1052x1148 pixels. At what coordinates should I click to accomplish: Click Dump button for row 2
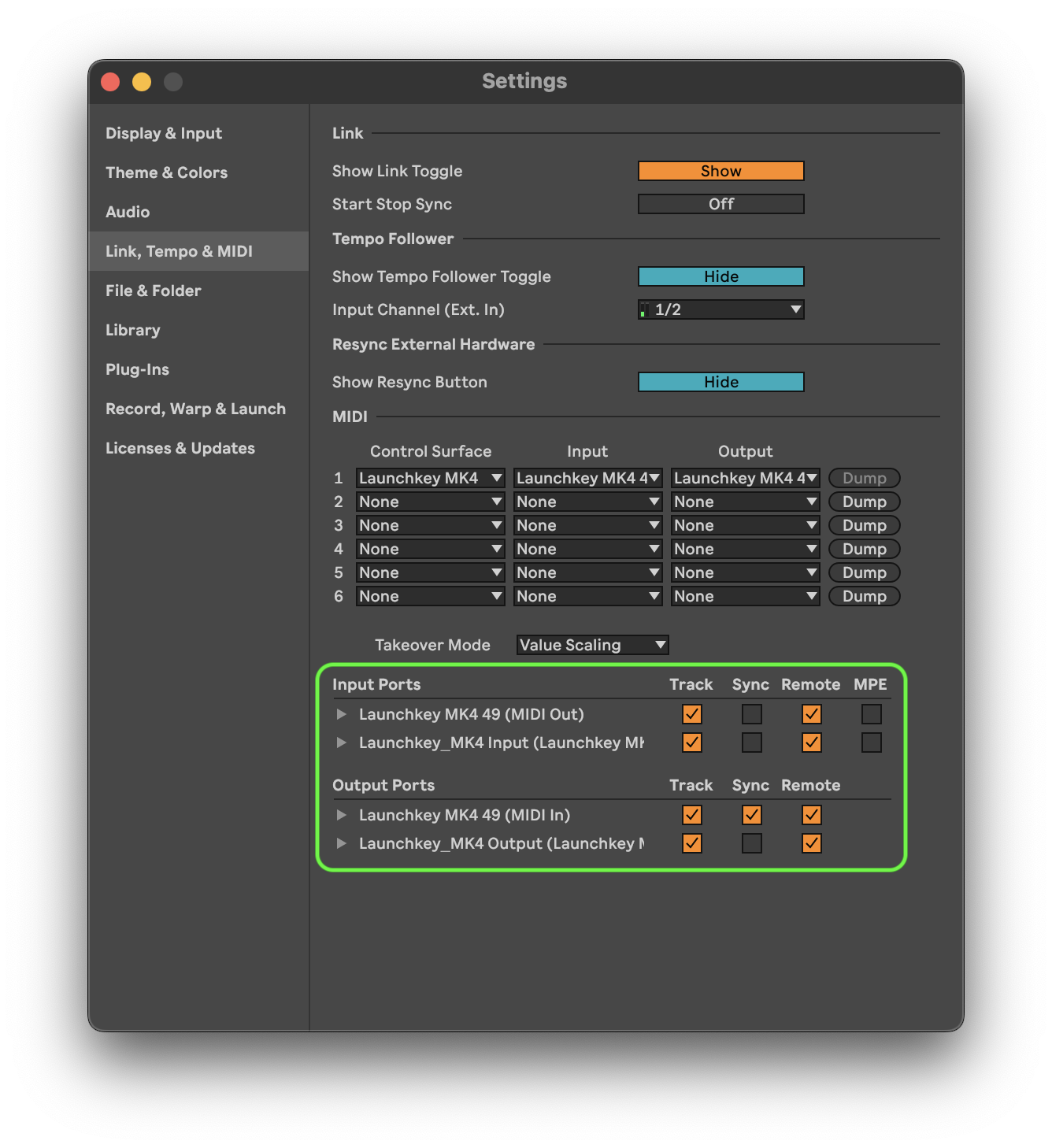tap(865, 502)
